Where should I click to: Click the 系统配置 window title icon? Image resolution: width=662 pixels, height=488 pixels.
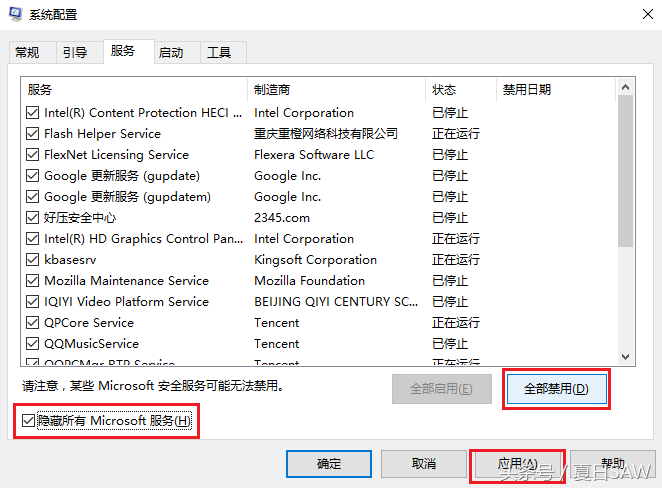pos(15,14)
